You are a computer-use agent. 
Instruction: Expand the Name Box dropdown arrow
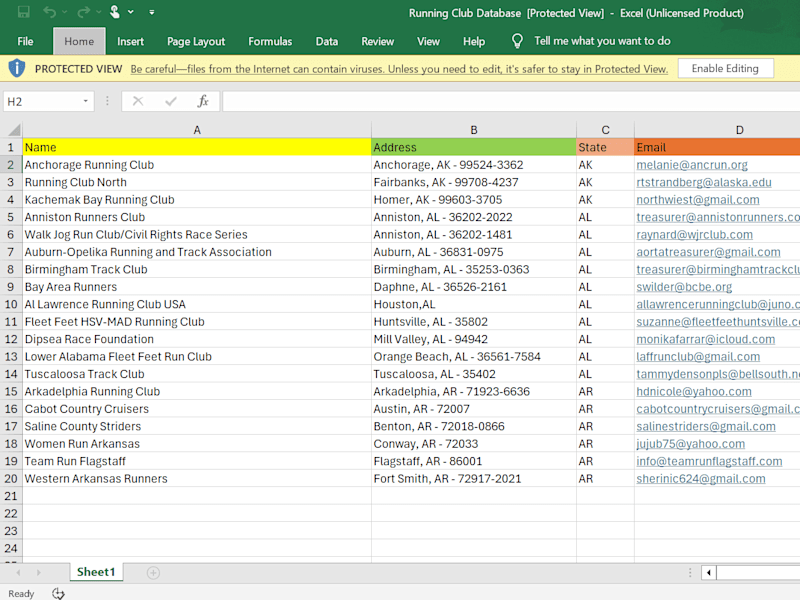pos(86,102)
